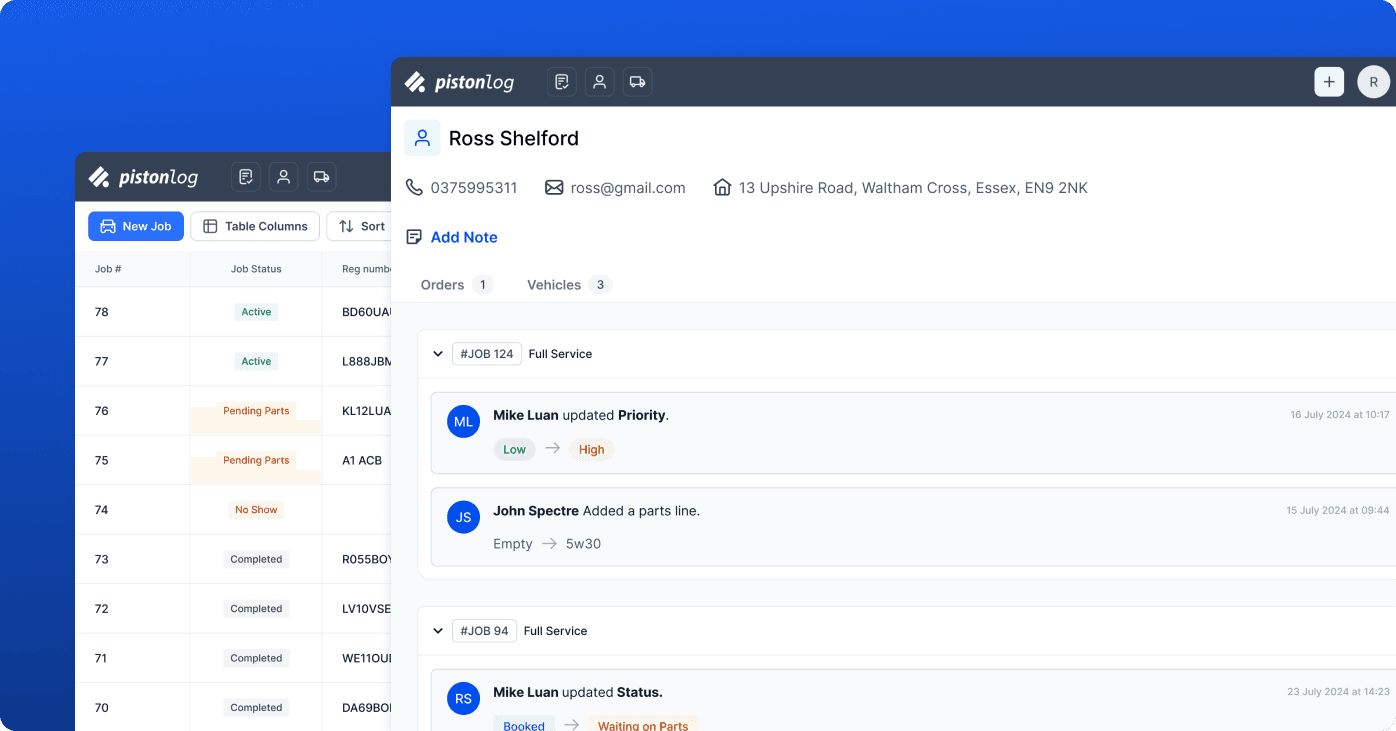This screenshot has width=1396, height=731.
Task: Open the truck icon on the background window navbar
Action: (x=321, y=176)
